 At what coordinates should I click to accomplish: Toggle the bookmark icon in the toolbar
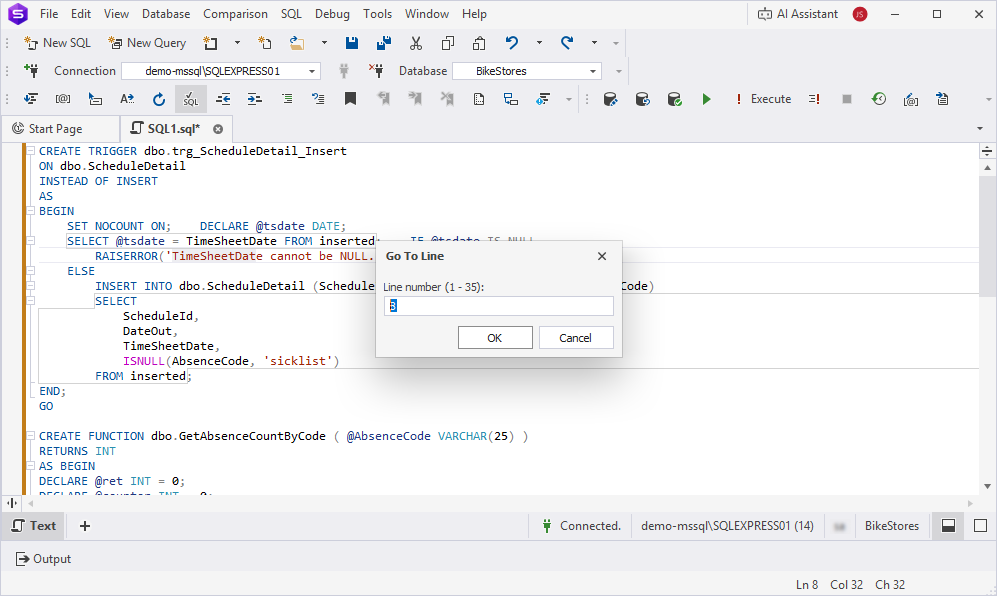[x=350, y=99]
